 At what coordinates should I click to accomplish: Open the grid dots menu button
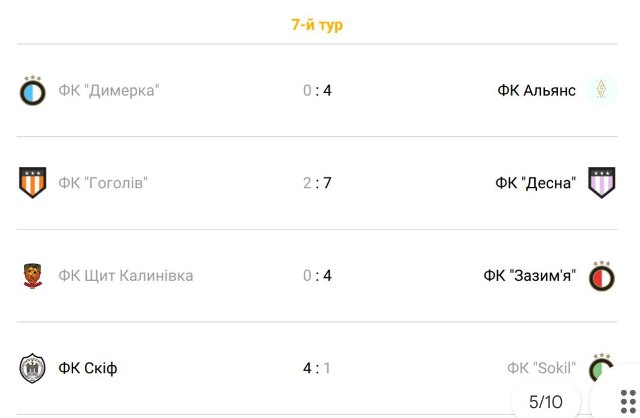(628, 402)
